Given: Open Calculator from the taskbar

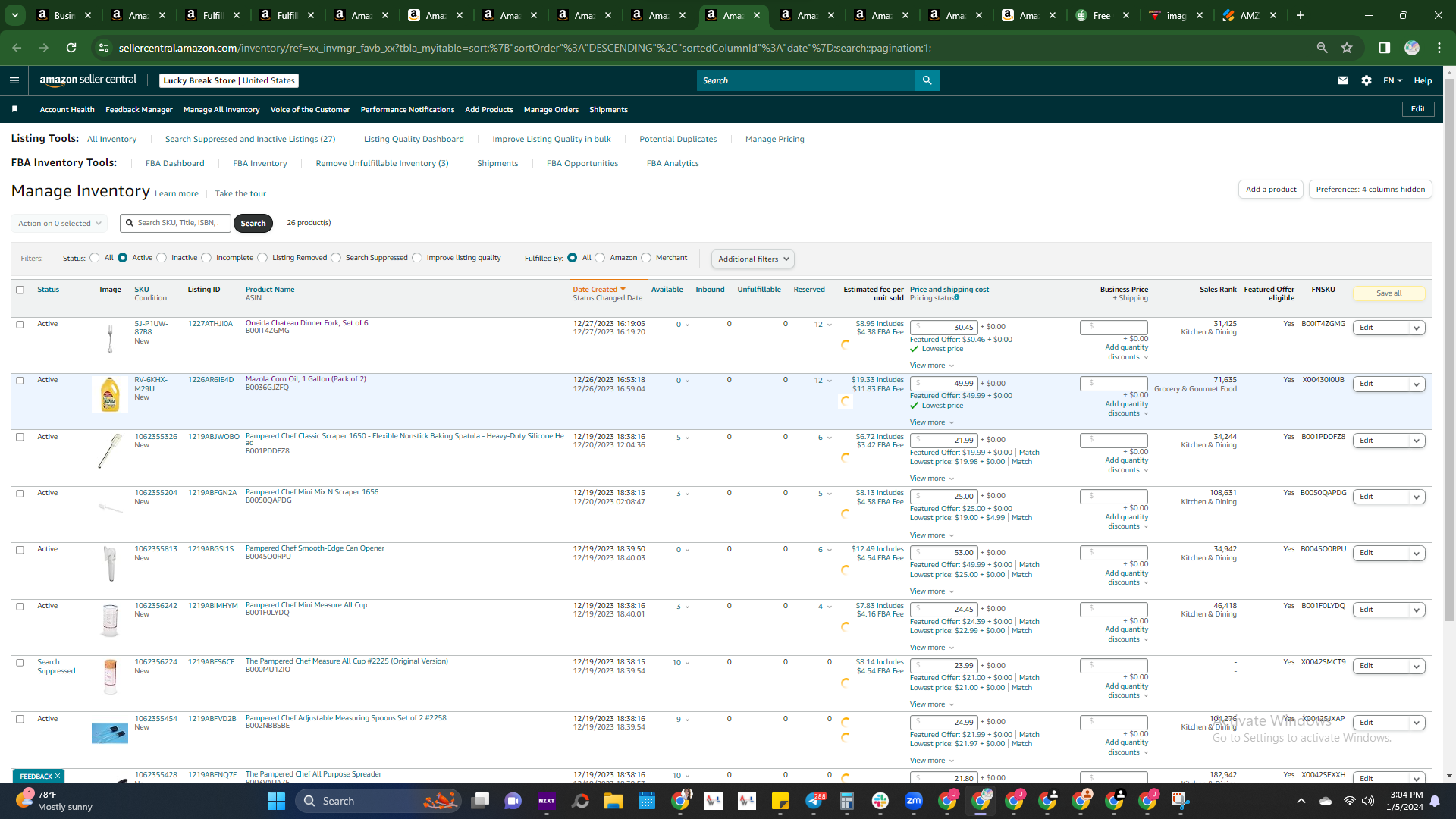Looking at the screenshot, I should point(847,801).
